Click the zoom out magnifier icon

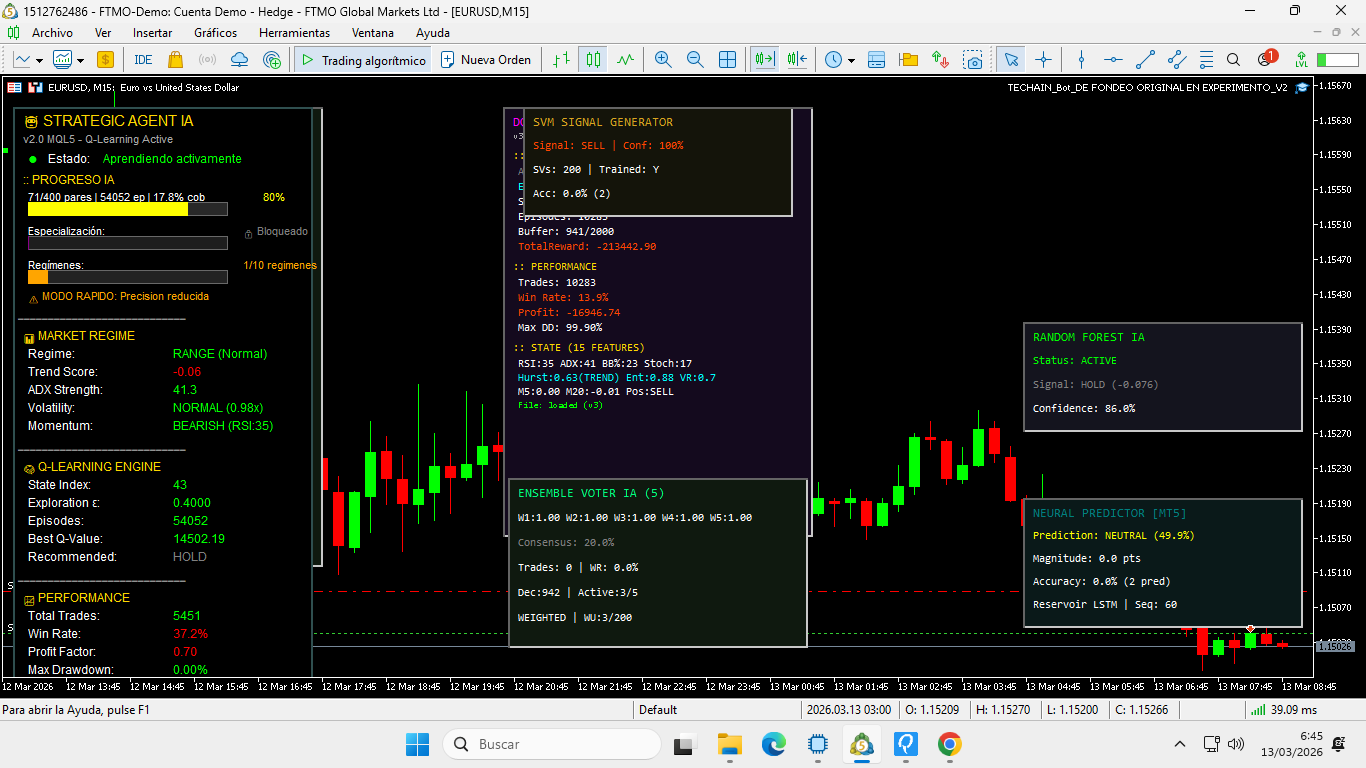tap(695, 60)
